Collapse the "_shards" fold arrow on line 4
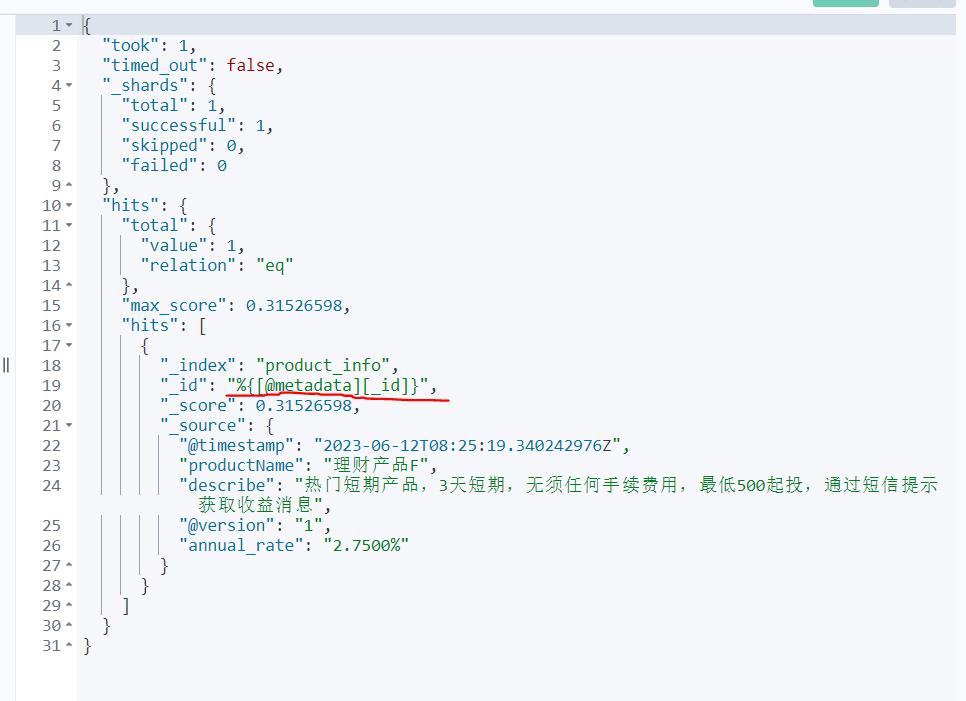The height and width of the screenshot is (701, 966). (69, 85)
